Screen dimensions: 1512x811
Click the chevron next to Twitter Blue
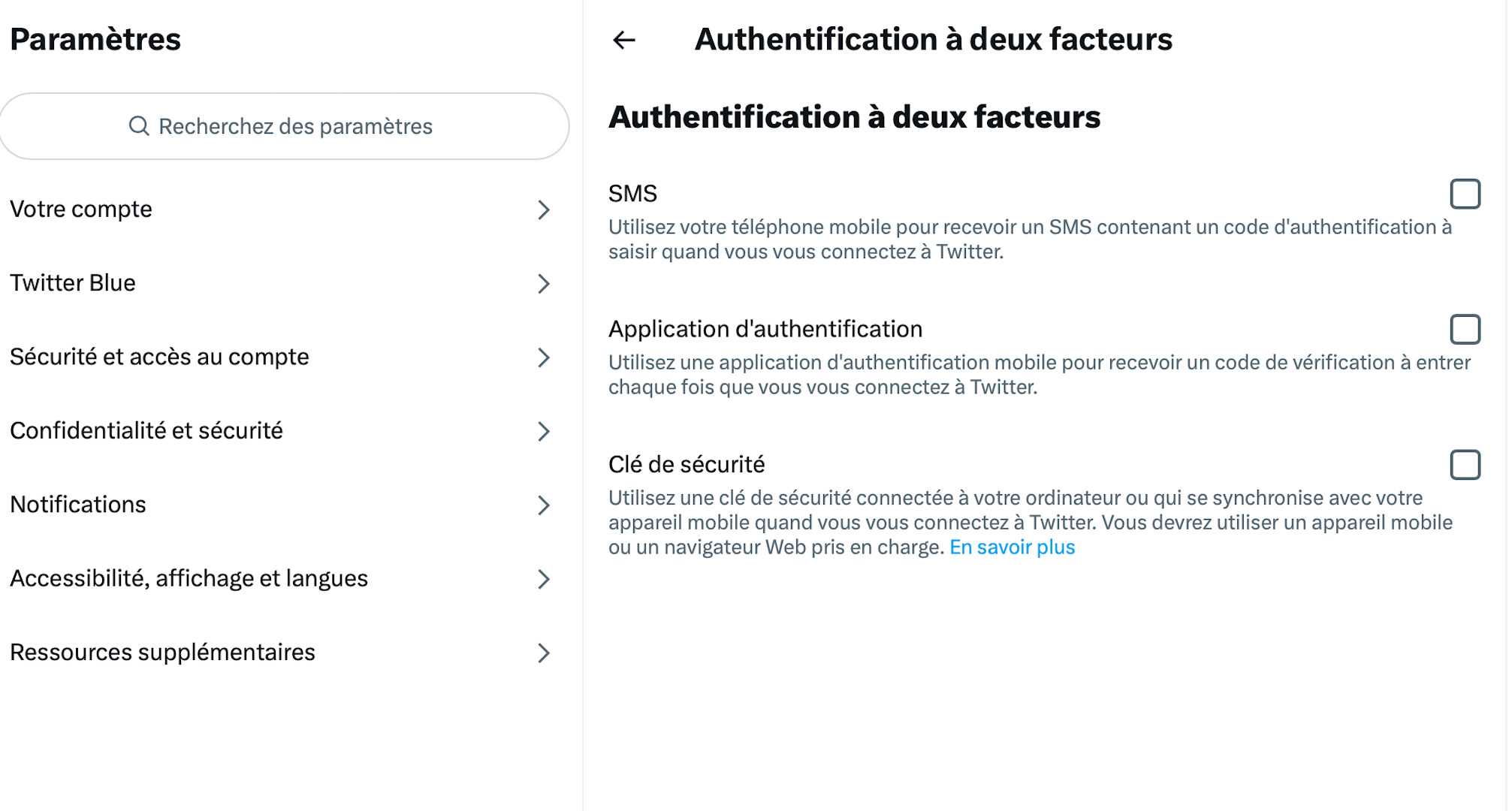click(544, 283)
